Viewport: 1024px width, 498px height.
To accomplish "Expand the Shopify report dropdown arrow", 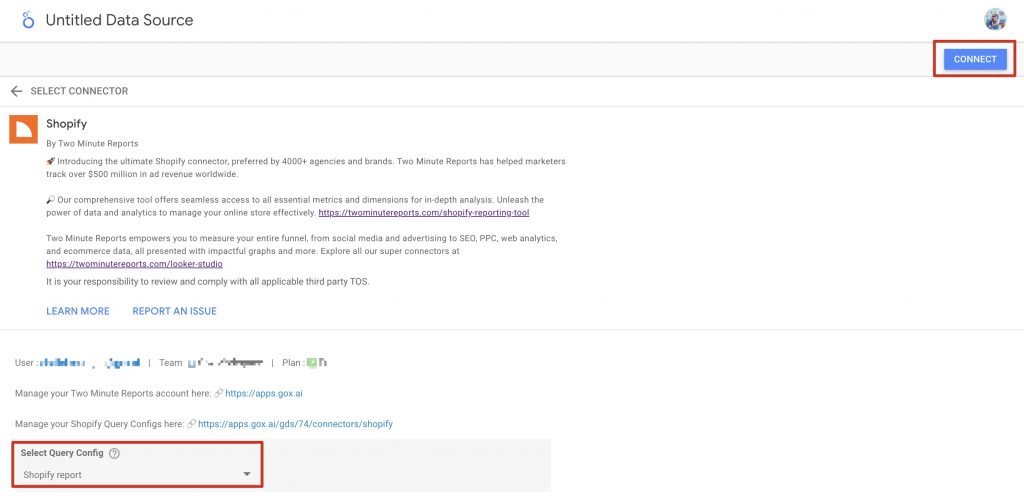I will [x=247, y=474].
